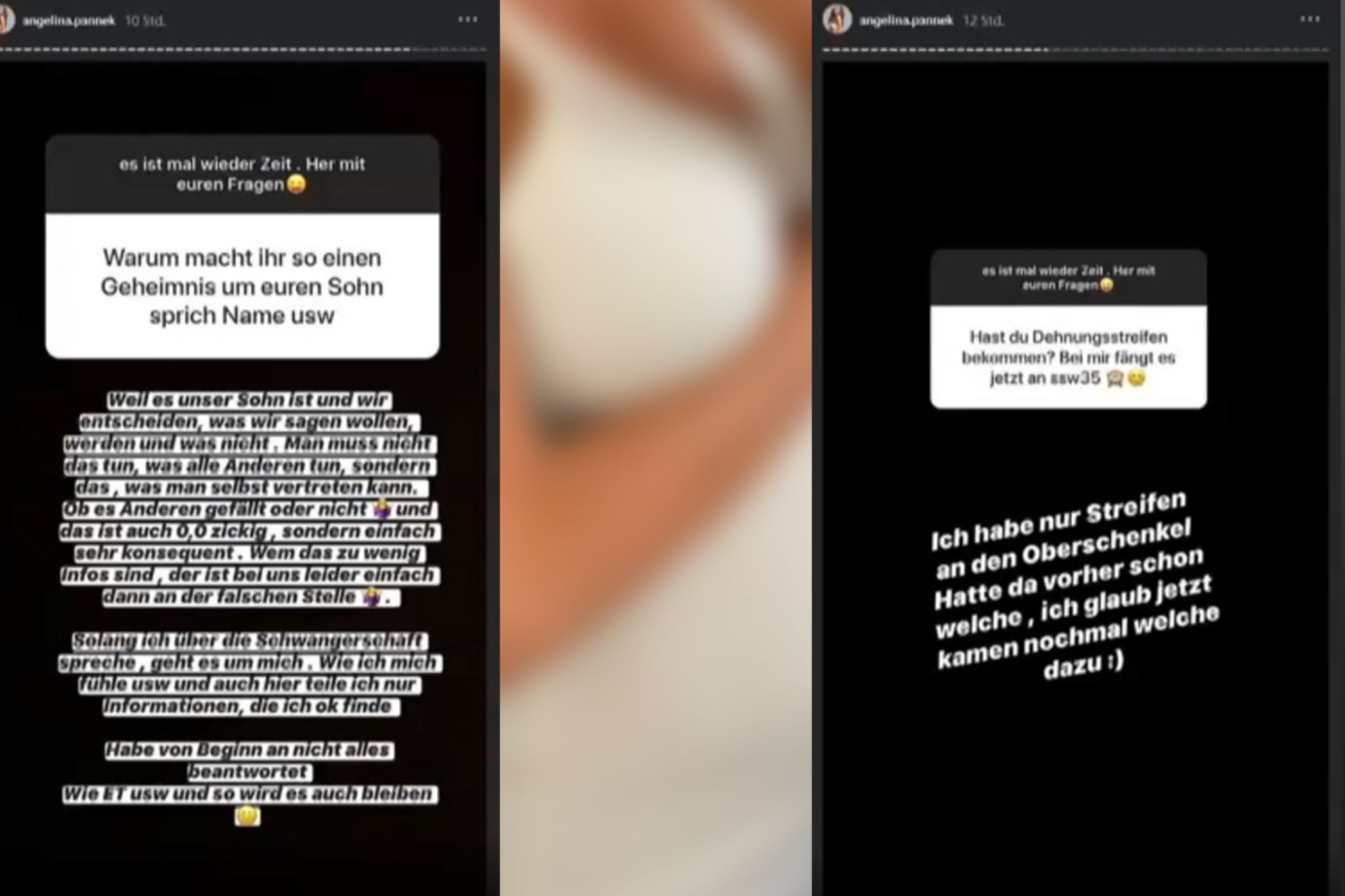Open the three-dot menu of the 10 Std. story
The width and height of the screenshot is (1345, 896).
point(468,20)
